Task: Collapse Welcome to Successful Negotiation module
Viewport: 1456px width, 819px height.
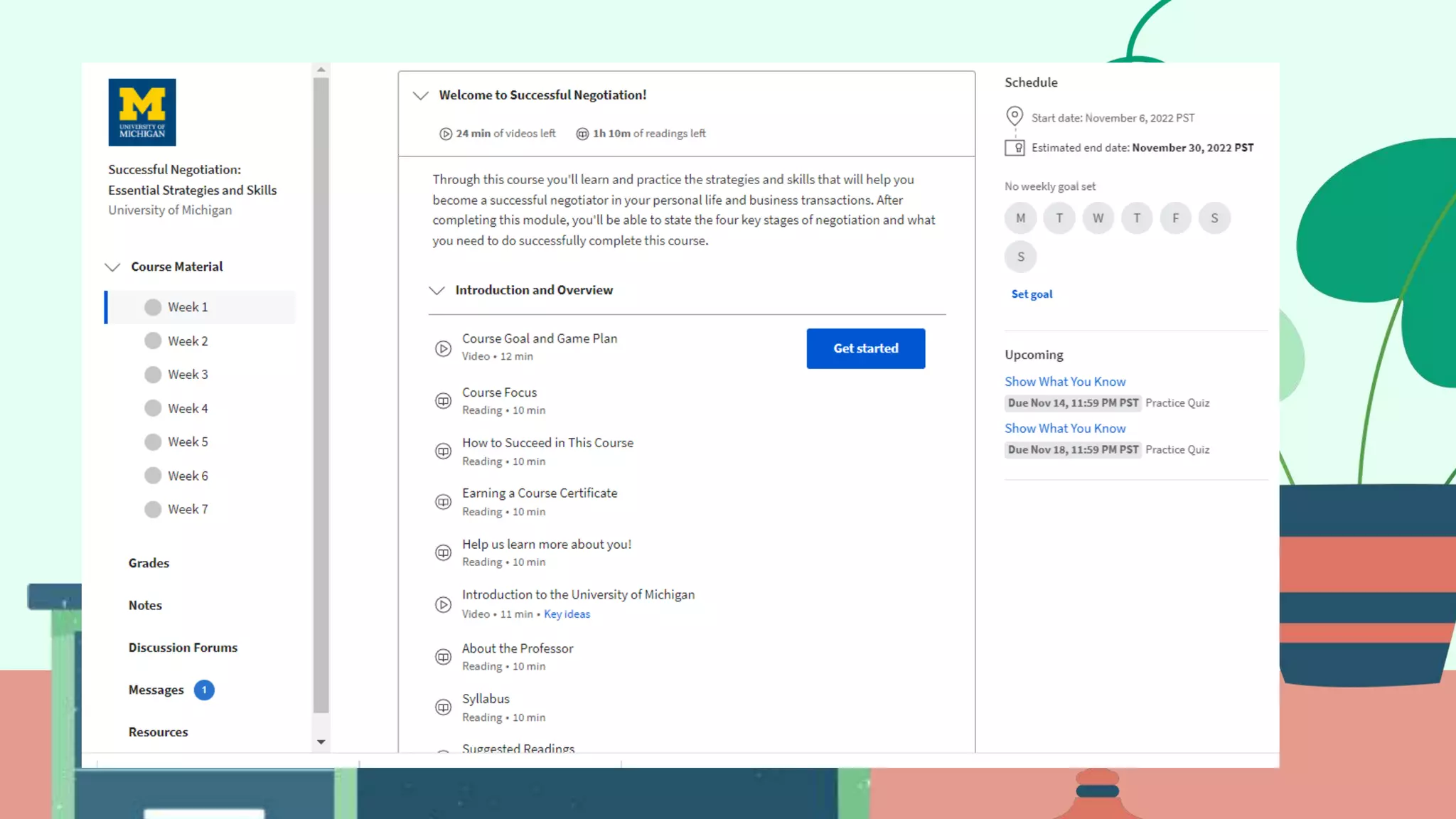Action: click(421, 95)
